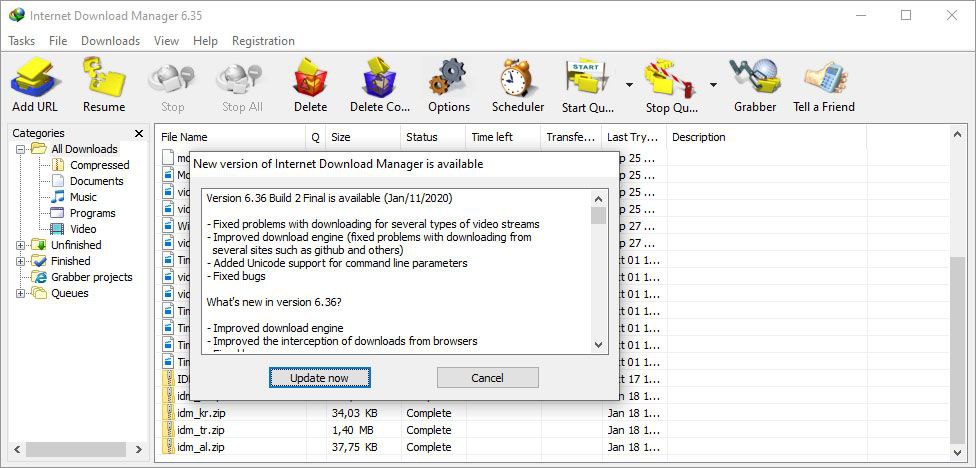Launch the Grabber tool

coord(754,78)
